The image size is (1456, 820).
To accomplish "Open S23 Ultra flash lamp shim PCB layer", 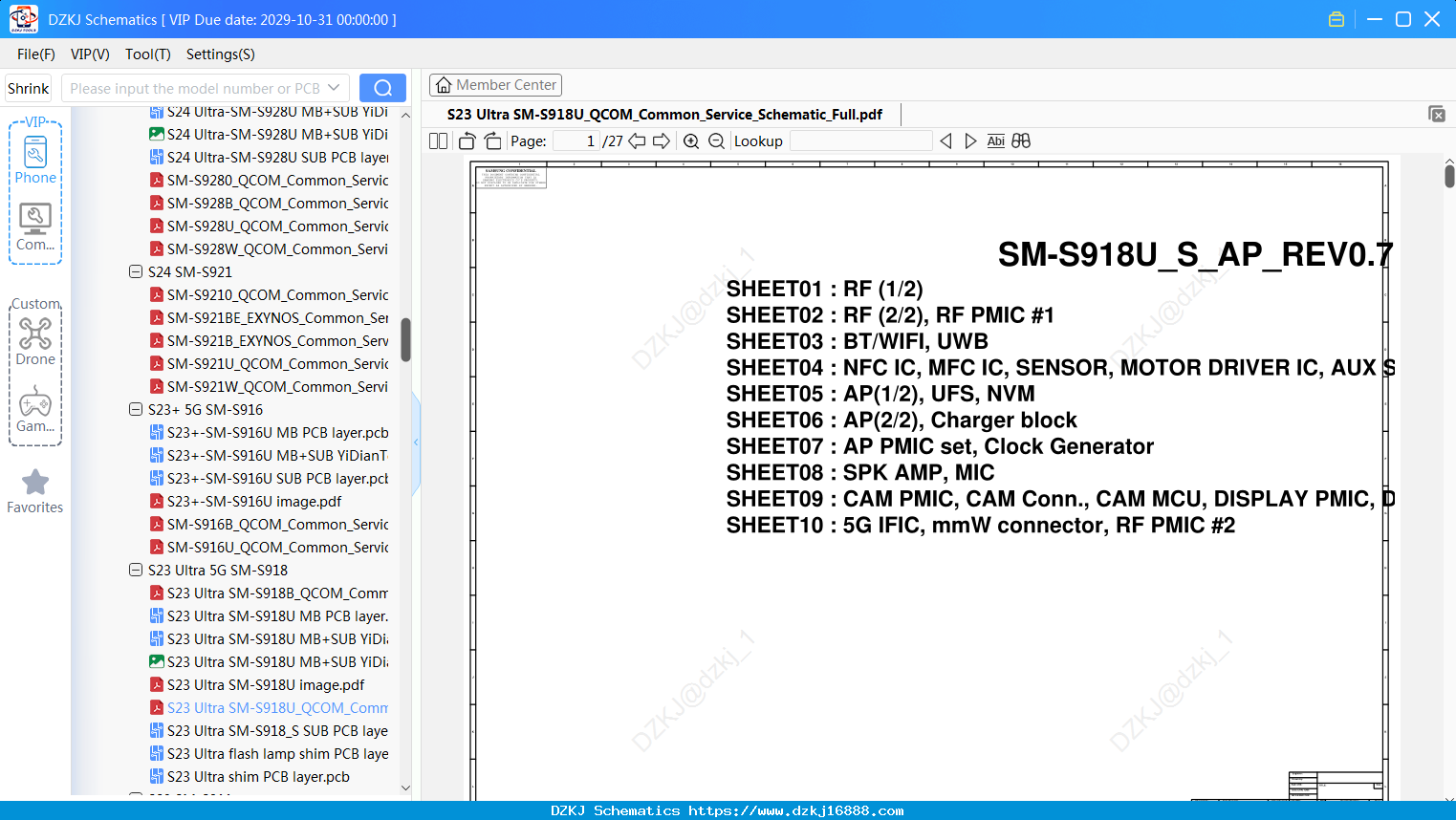I will point(270,753).
